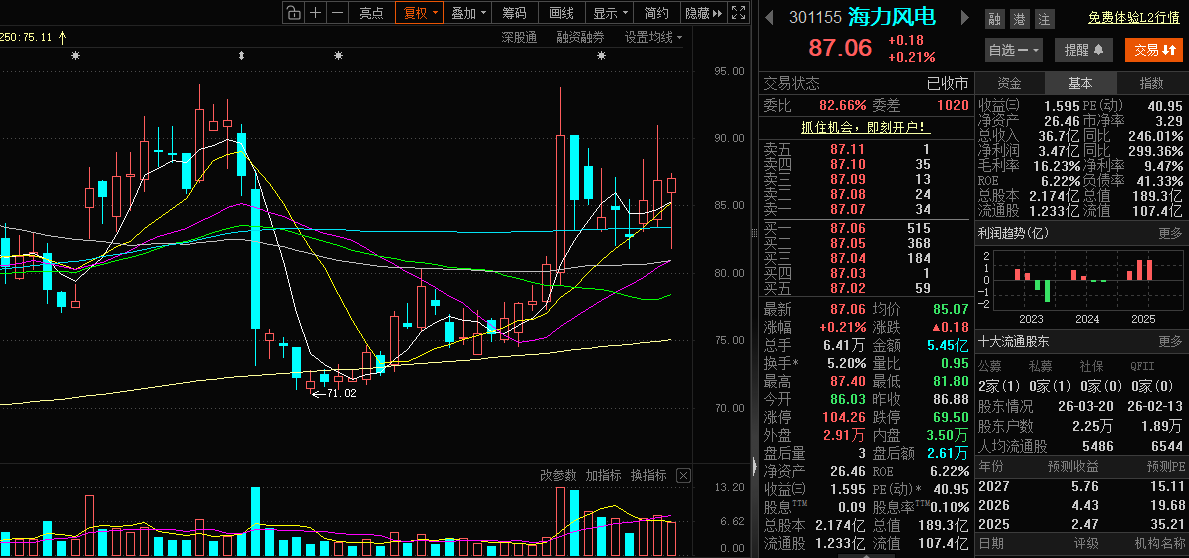This screenshot has width=1189, height=558.
Task: Click 卖一 price 87.07
Action: pyautogui.click(x=848, y=208)
